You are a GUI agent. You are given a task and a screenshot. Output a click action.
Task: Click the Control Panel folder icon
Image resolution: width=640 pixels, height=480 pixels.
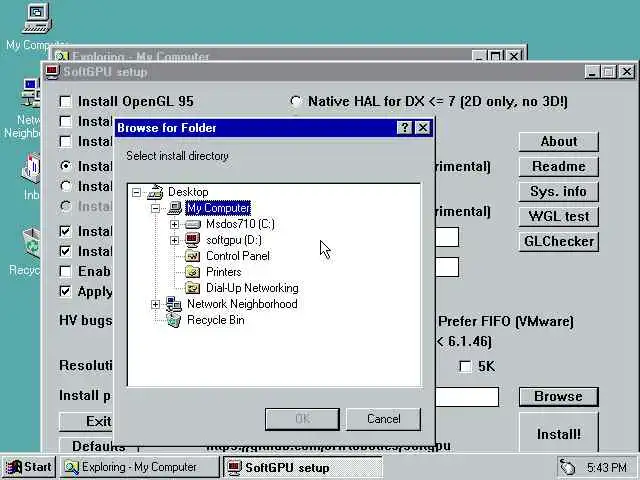pos(193,256)
